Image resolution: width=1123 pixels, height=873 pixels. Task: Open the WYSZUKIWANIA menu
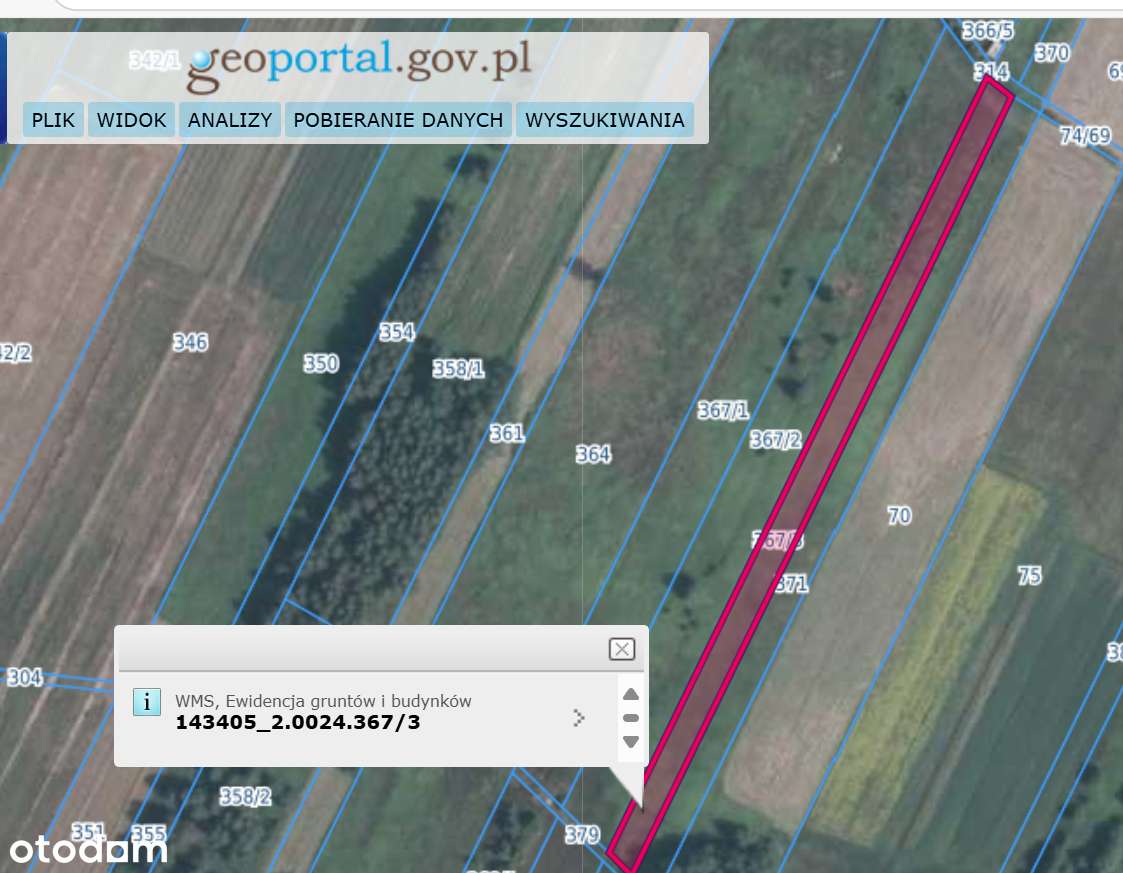(x=604, y=120)
